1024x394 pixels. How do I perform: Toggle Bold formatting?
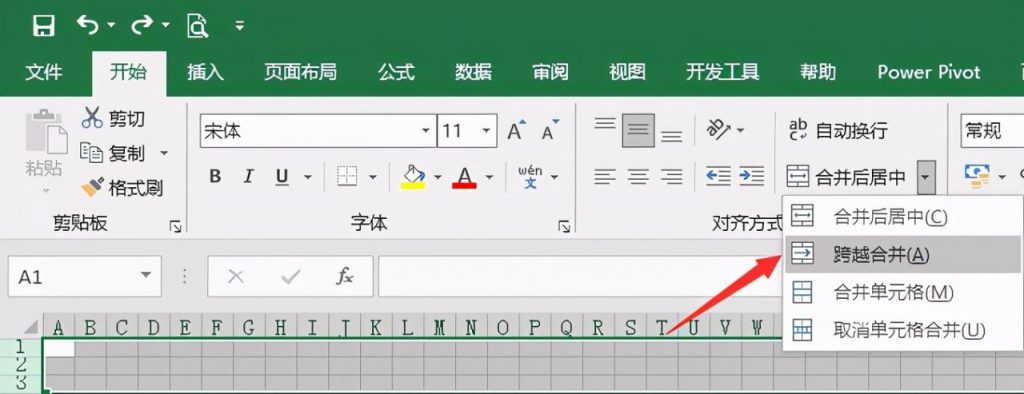[x=215, y=176]
